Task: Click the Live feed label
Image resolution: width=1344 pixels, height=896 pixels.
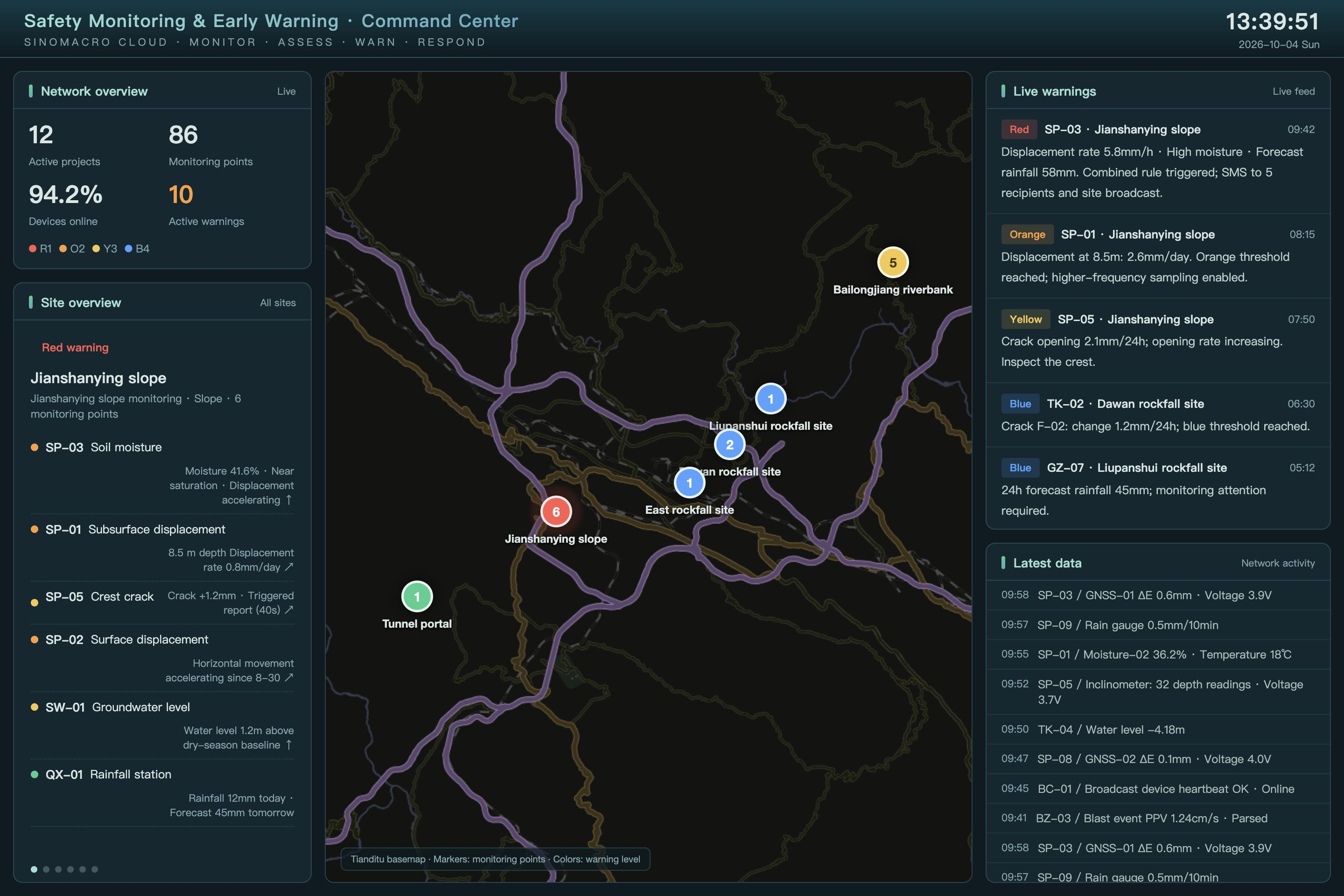Action: pos(1293,91)
